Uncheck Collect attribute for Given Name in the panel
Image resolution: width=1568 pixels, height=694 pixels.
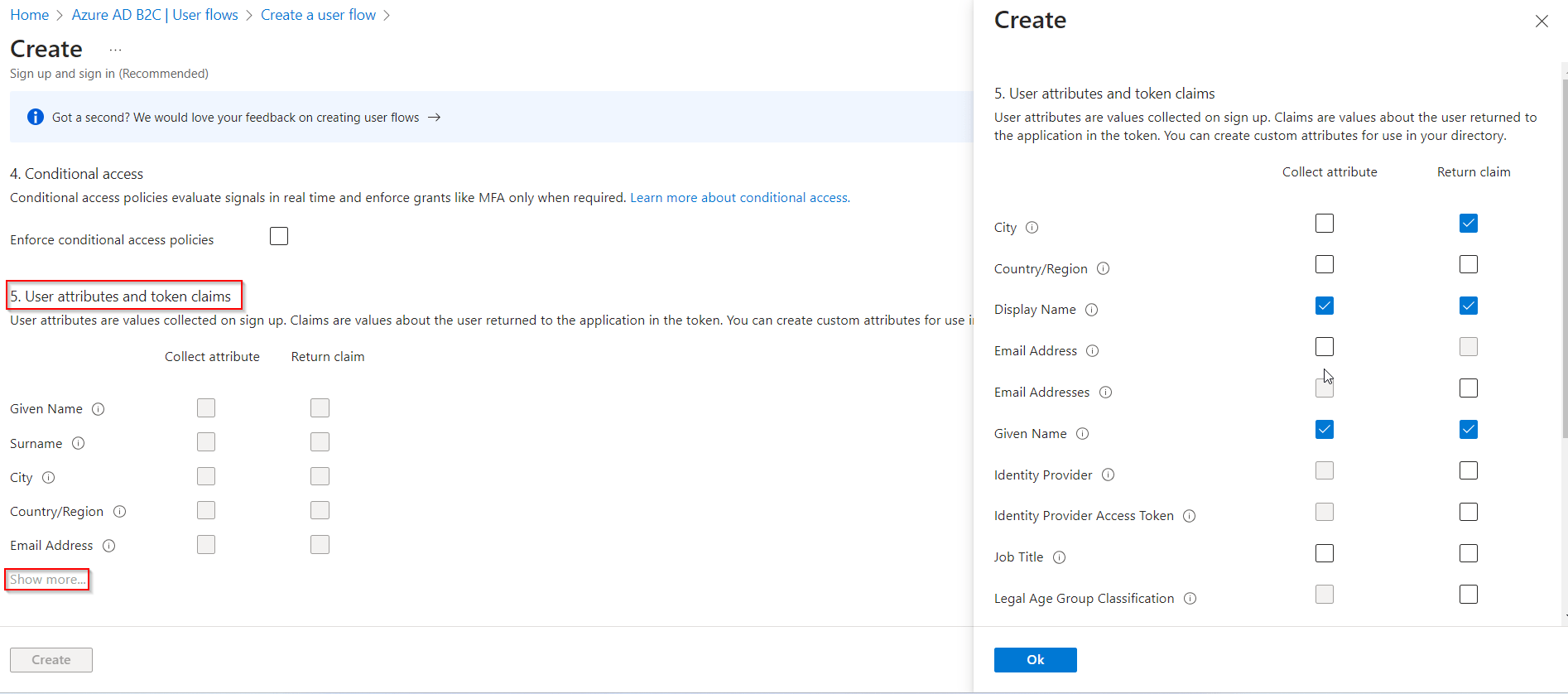(1325, 430)
